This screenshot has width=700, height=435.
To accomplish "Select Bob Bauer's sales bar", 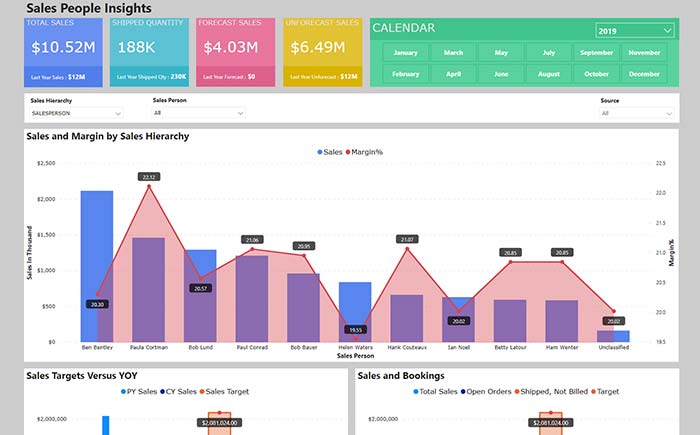I will [304, 308].
